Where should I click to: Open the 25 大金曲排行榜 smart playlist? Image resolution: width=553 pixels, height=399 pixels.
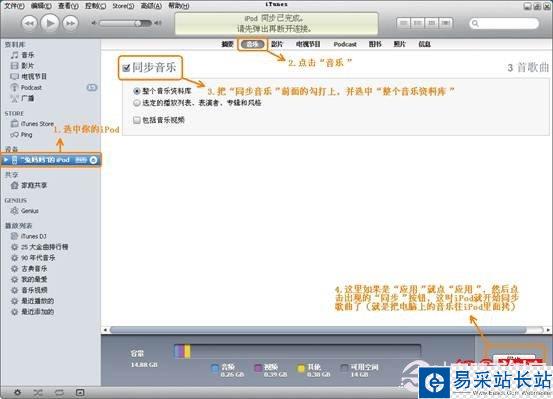coord(44,247)
